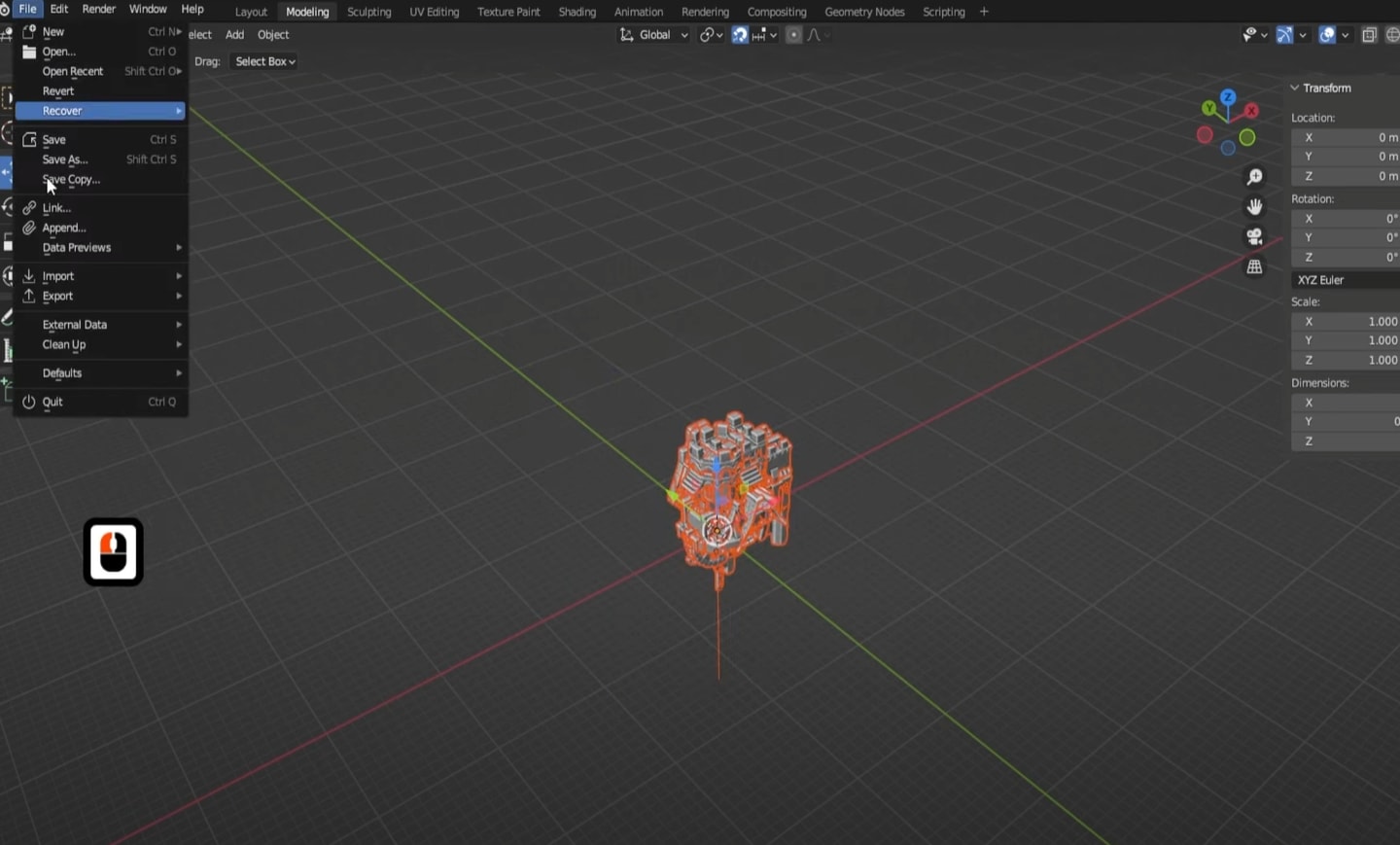Expand the Defaults submenu

coord(100,373)
